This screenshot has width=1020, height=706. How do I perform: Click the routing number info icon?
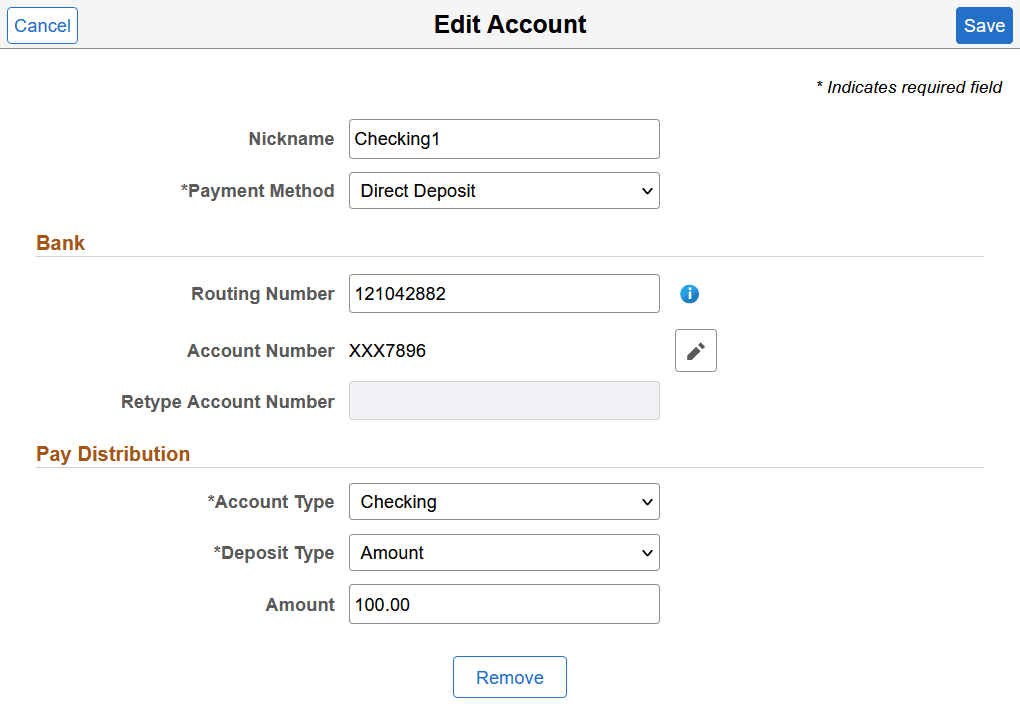689,294
